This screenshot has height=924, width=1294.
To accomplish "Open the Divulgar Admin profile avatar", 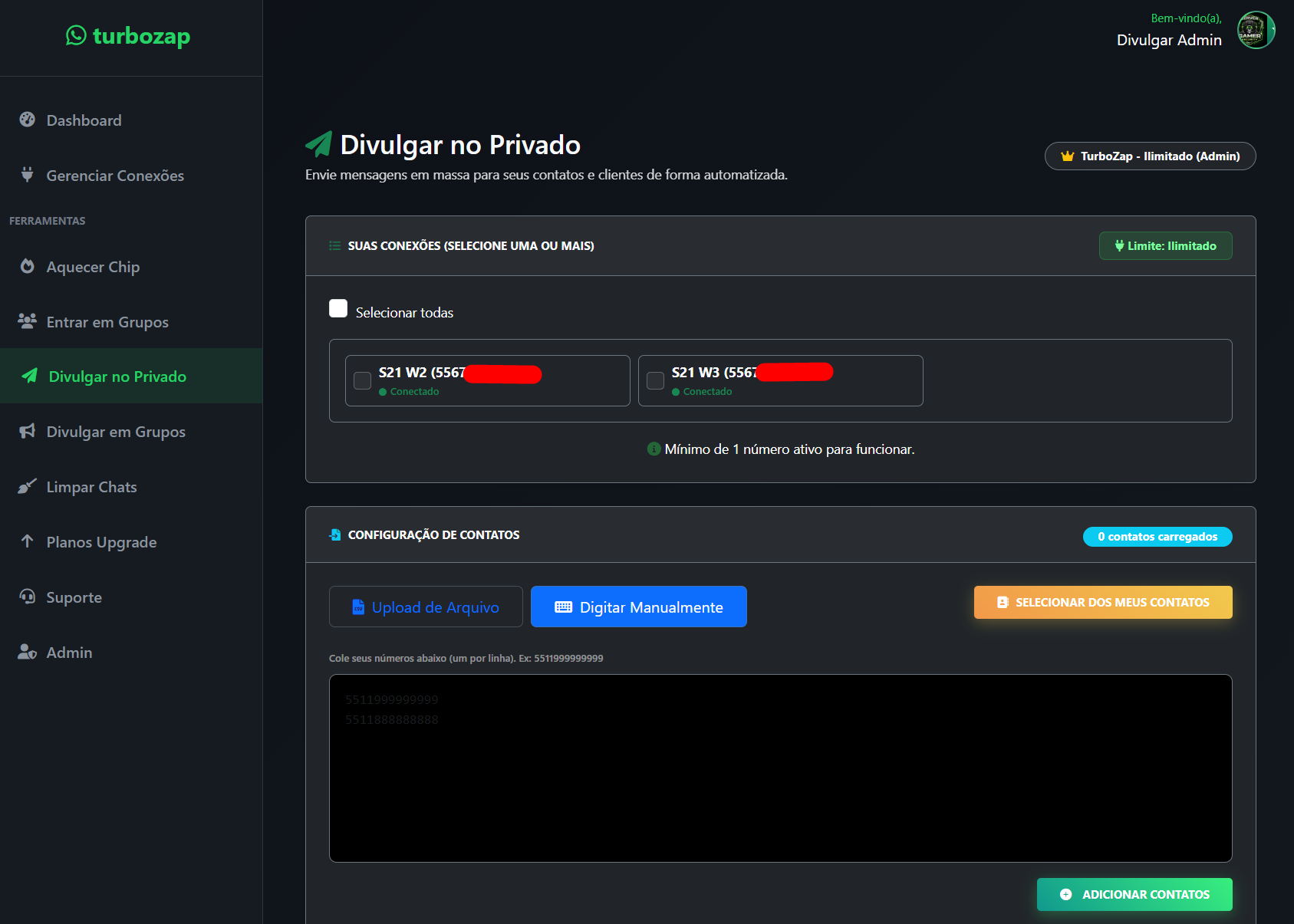I will click(x=1256, y=30).
